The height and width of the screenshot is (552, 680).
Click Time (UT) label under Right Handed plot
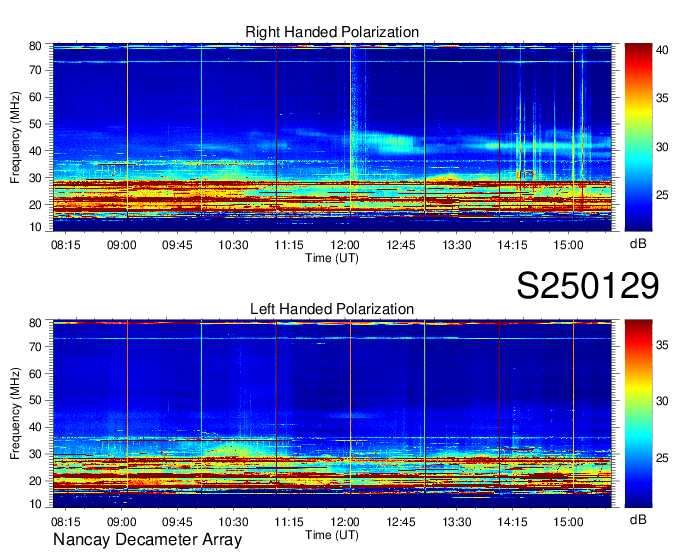point(332,258)
